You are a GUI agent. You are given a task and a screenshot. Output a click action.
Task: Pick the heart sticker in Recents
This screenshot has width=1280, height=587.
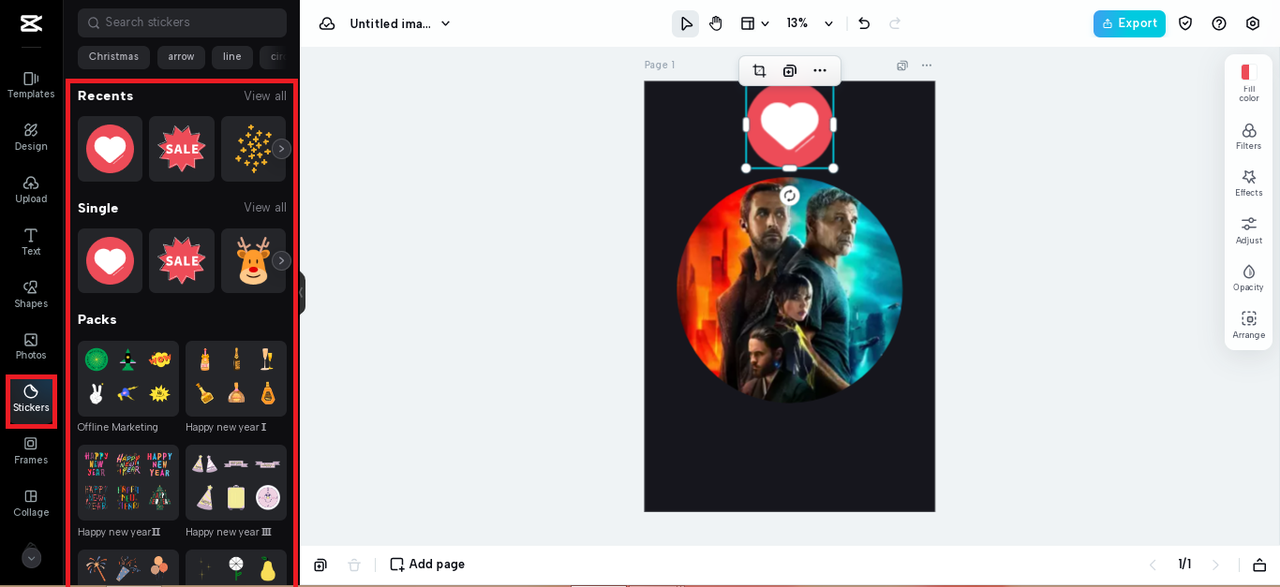tap(110, 149)
